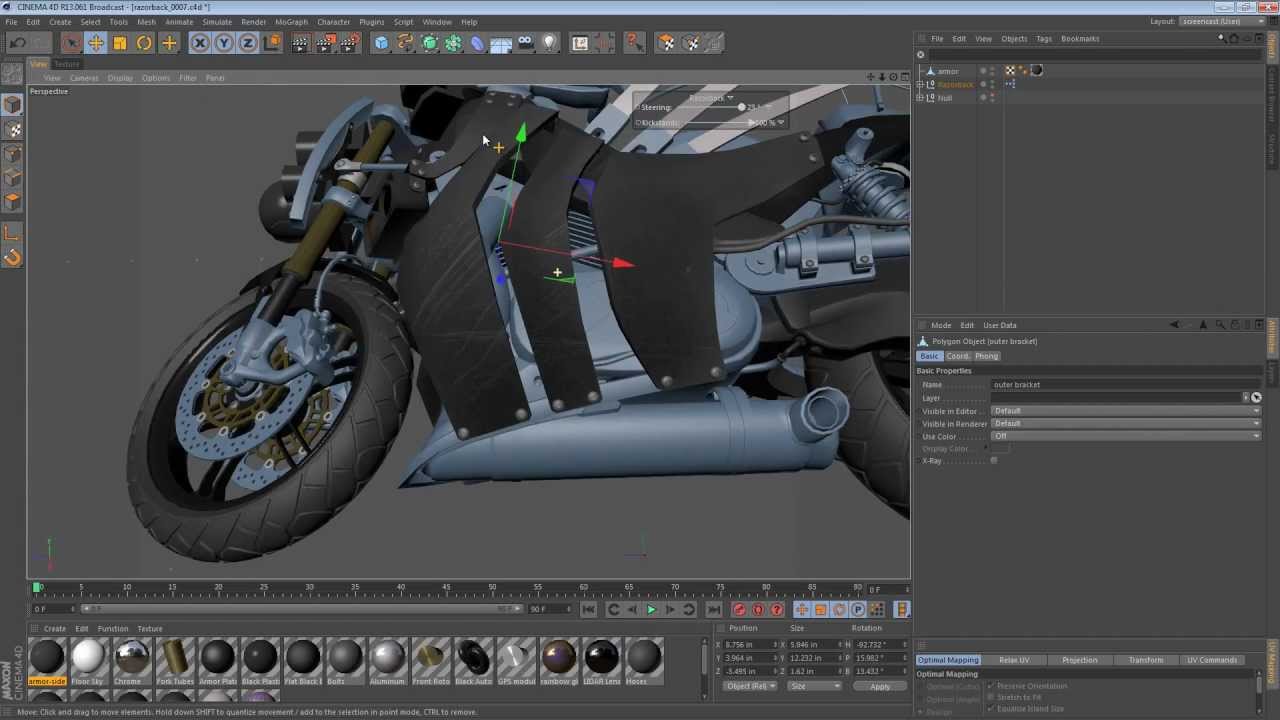Add a Cube primitive object
Screen dimensions: 1280x720
[x=381, y=43]
